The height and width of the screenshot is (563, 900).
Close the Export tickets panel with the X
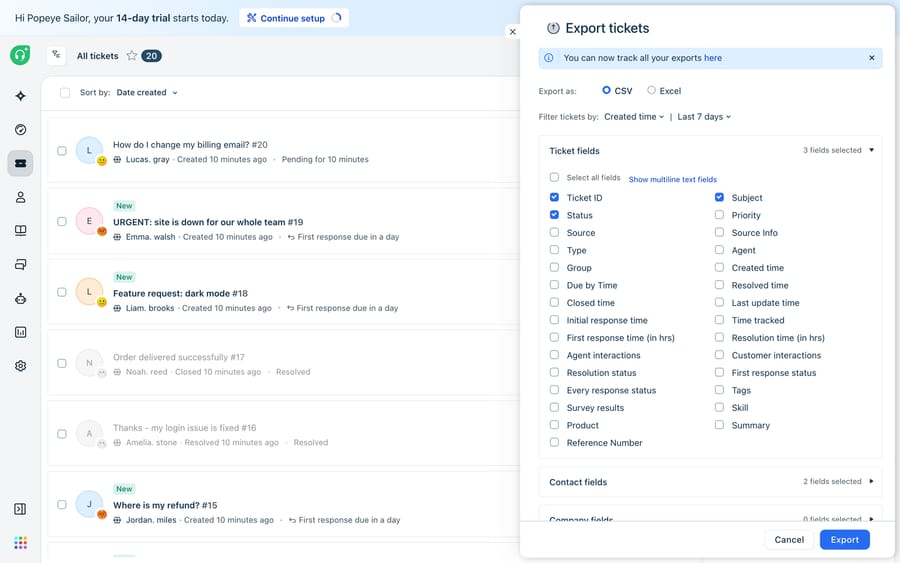click(513, 32)
